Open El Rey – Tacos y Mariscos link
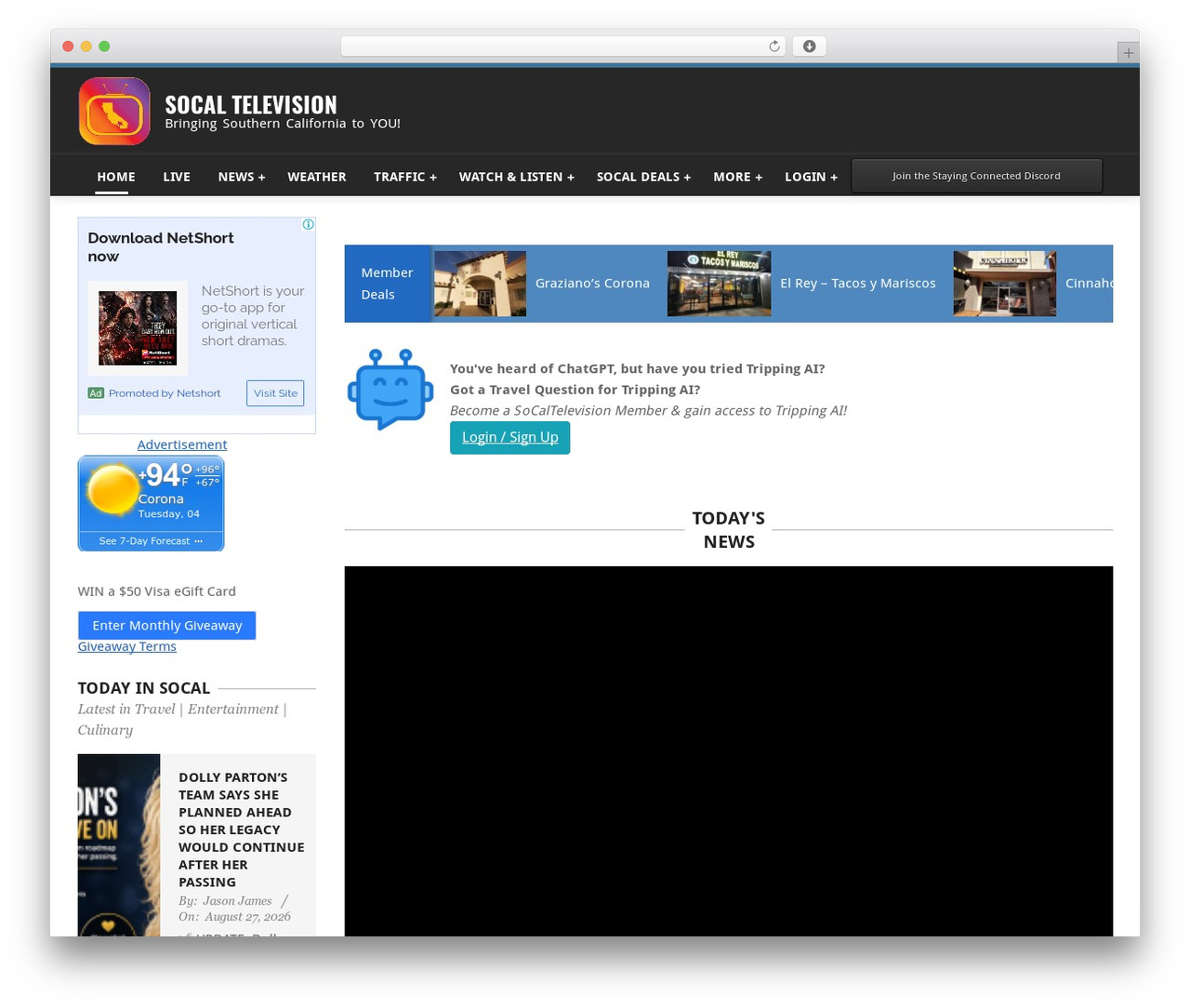 click(858, 284)
